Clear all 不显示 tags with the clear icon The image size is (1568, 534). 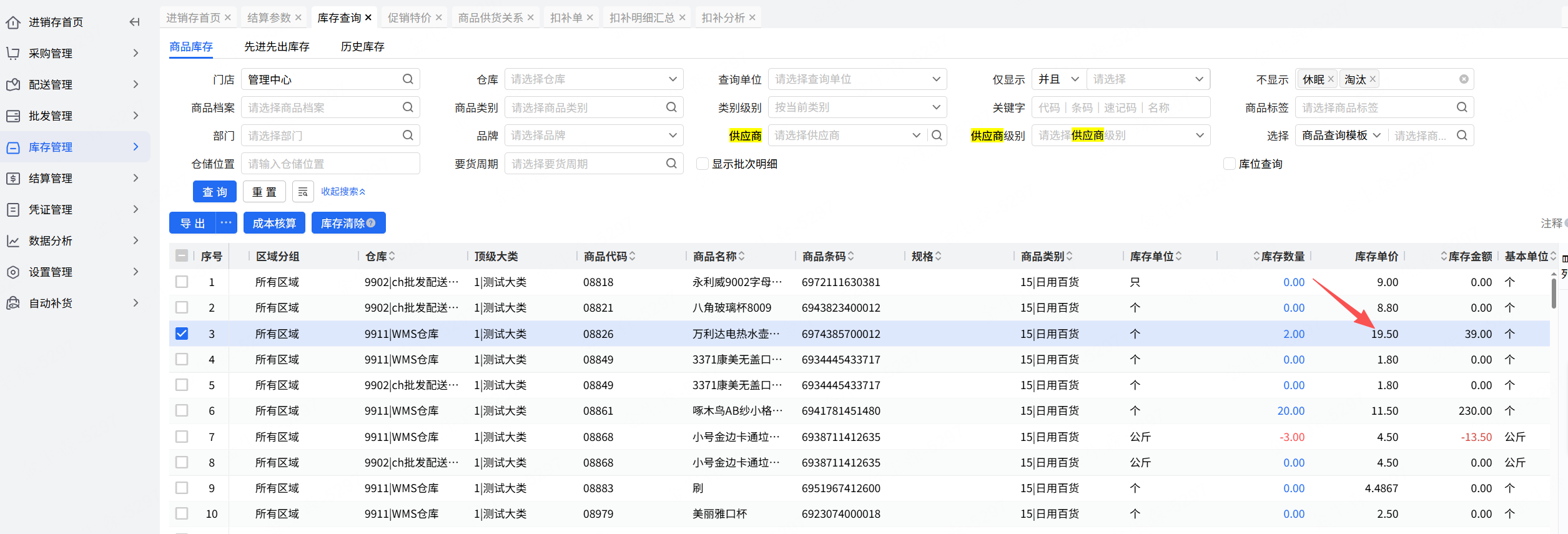coord(1464,79)
